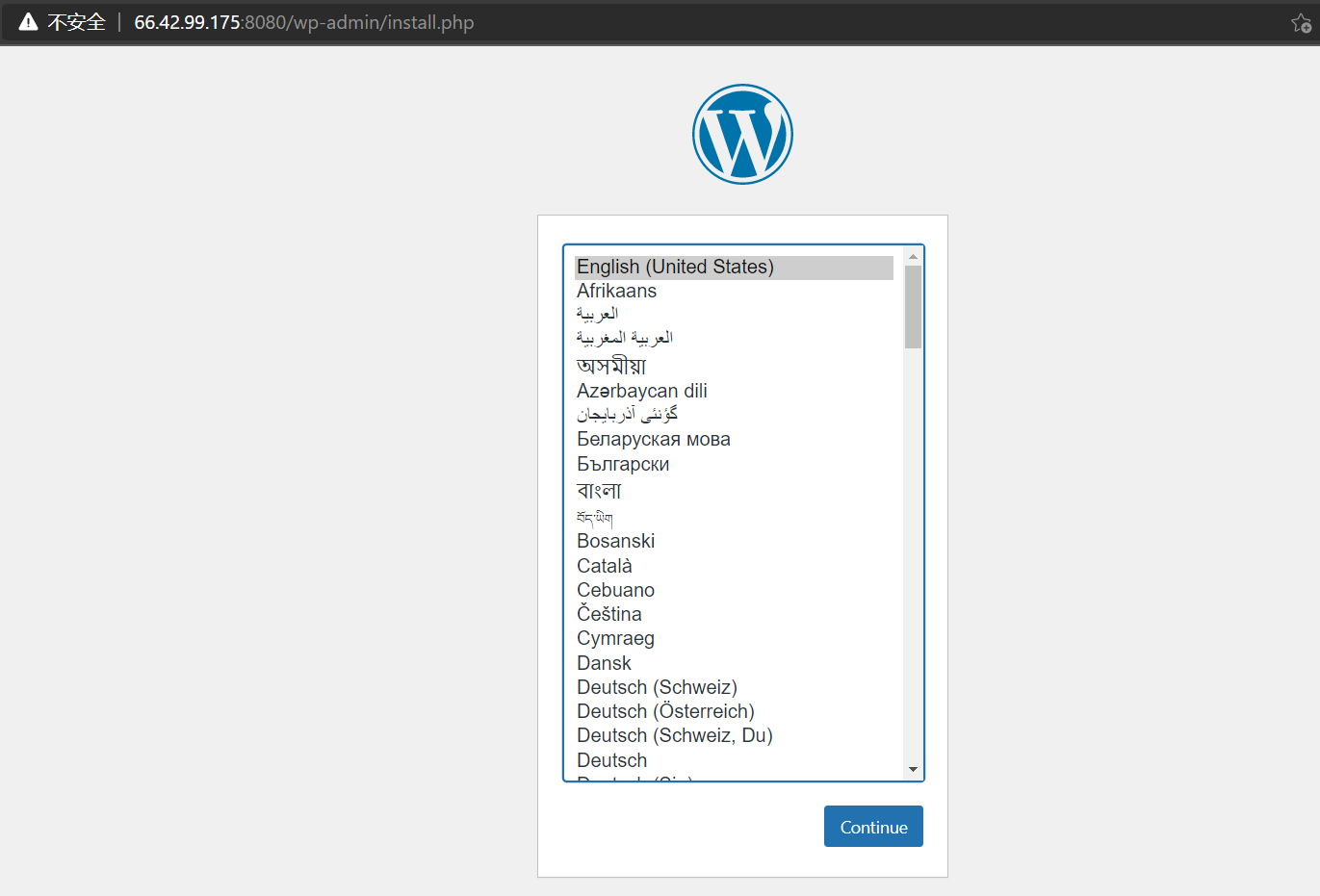The width and height of the screenshot is (1320, 896).
Task: Choose Cymraeg from the list
Action: 615,638
